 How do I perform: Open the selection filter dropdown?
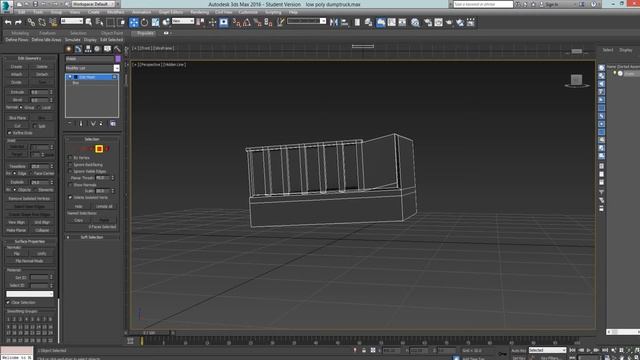click(72, 21)
